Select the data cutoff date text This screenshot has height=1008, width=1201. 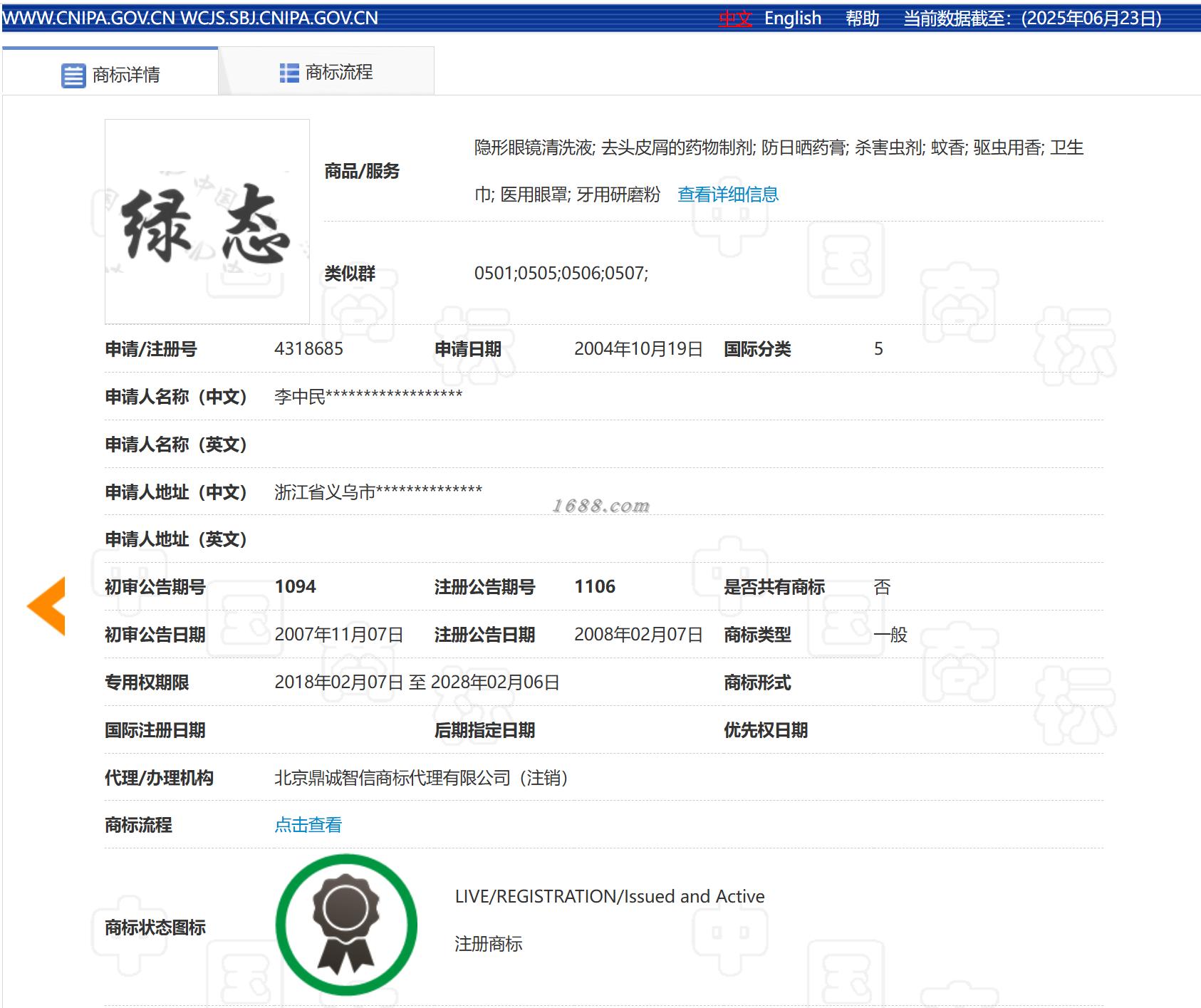click(x=1033, y=19)
